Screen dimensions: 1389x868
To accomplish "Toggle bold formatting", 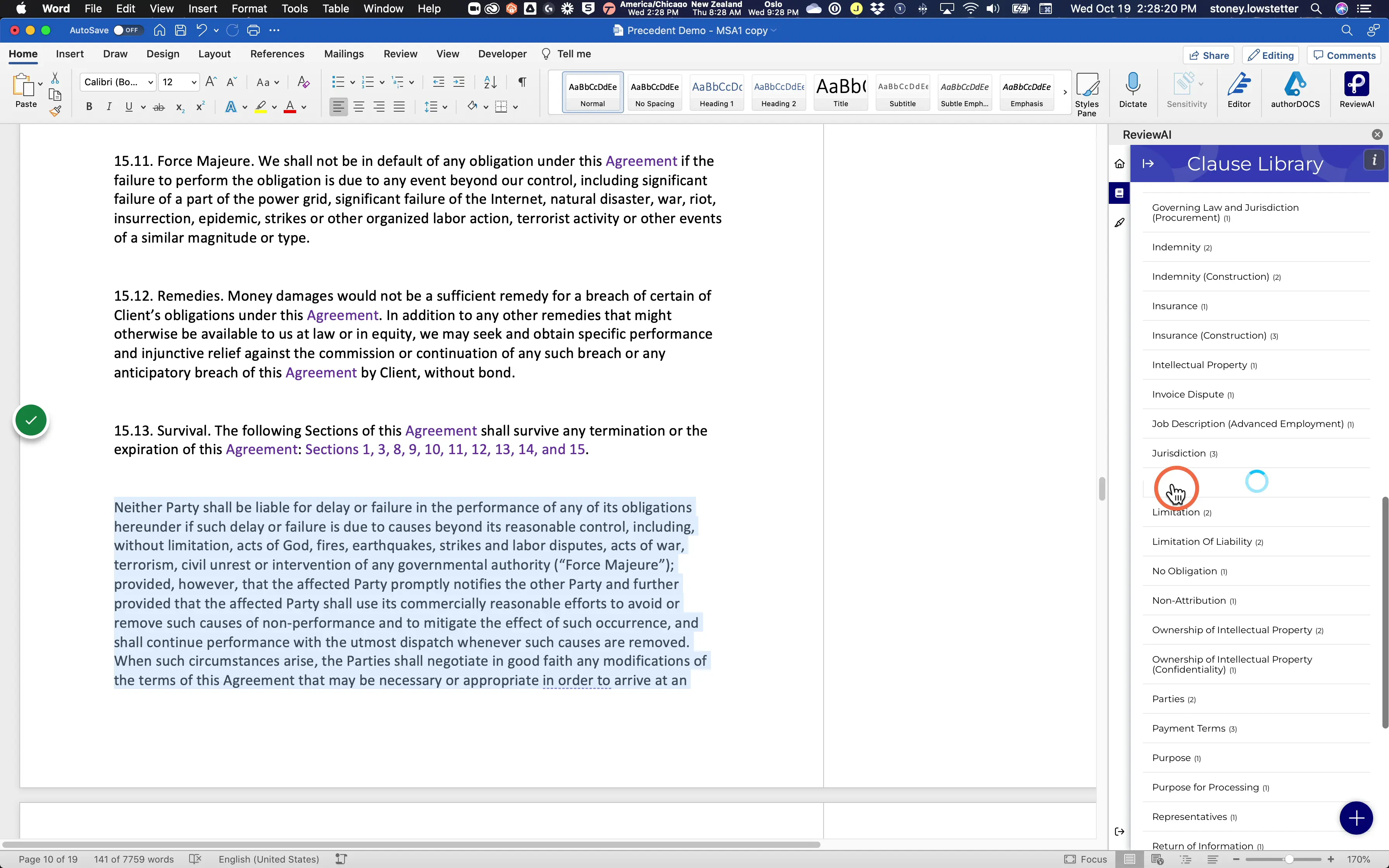I will 89,107.
